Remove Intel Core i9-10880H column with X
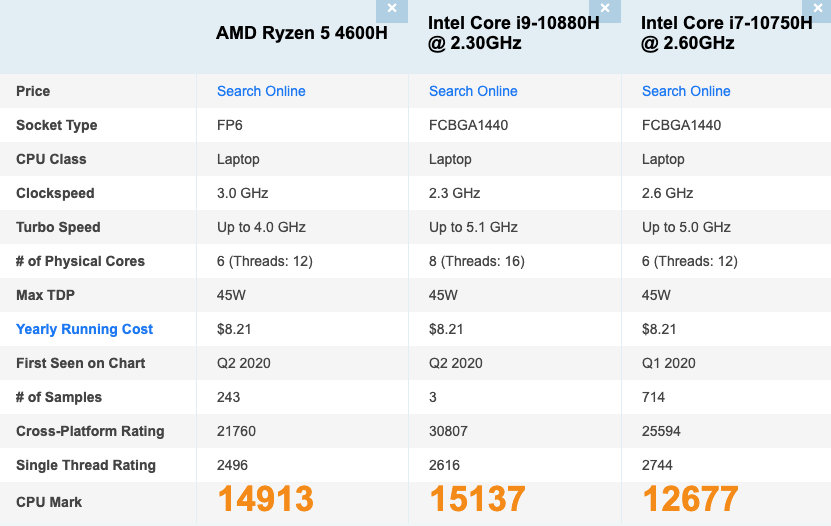This screenshot has width=831, height=526. pos(605,10)
